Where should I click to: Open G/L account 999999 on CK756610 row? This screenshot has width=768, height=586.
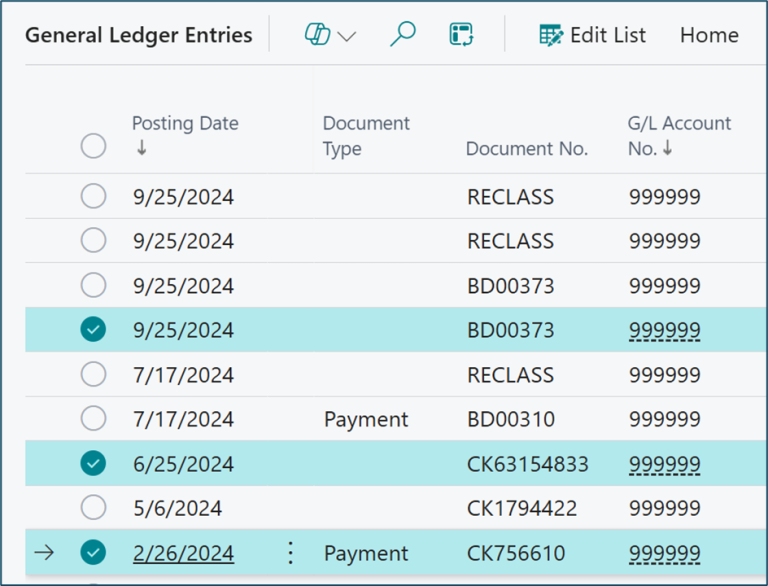[x=664, y=553]
